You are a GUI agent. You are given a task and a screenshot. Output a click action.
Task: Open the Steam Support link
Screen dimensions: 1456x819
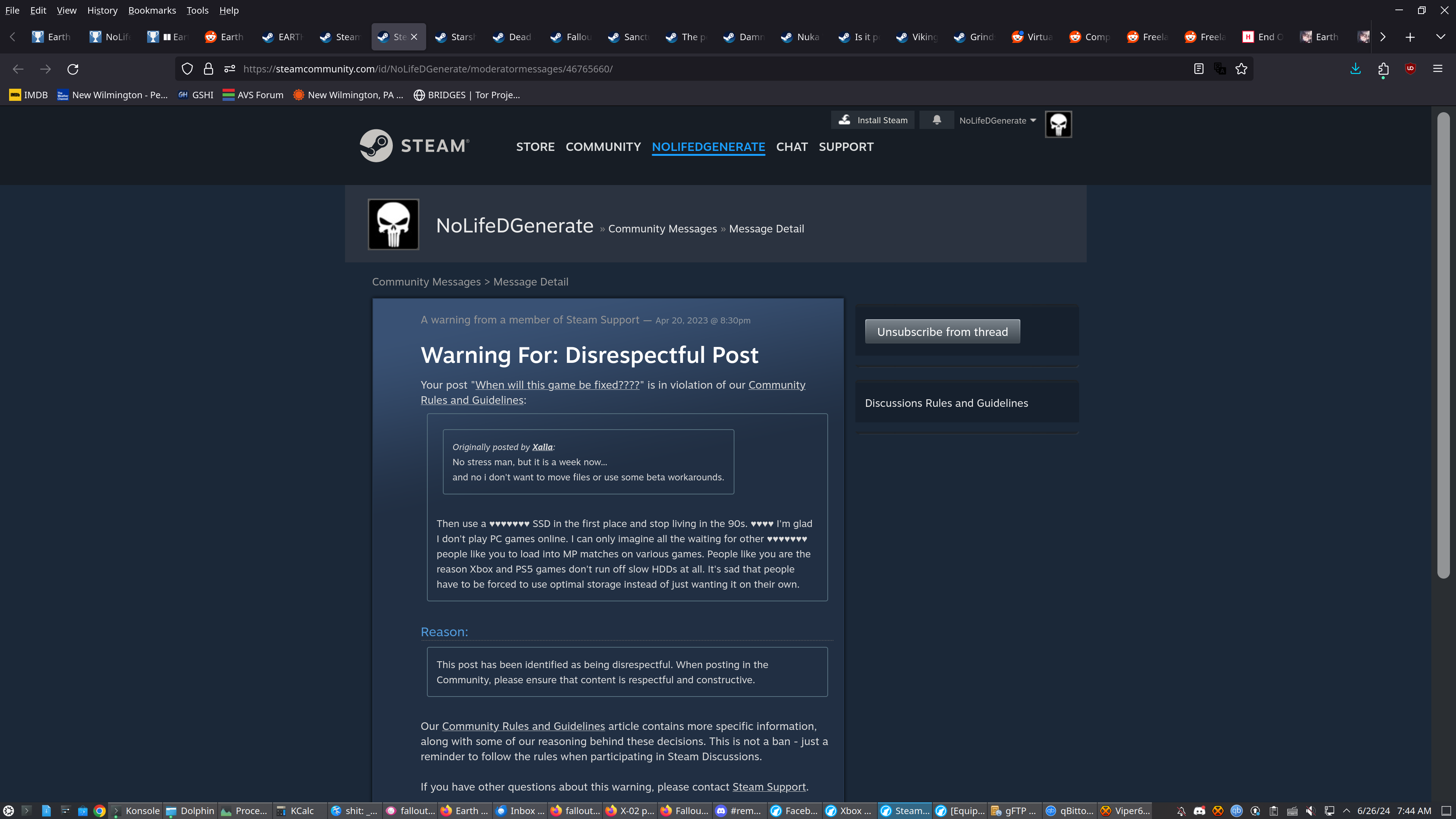pyautogui.click(x=769, y=787)
